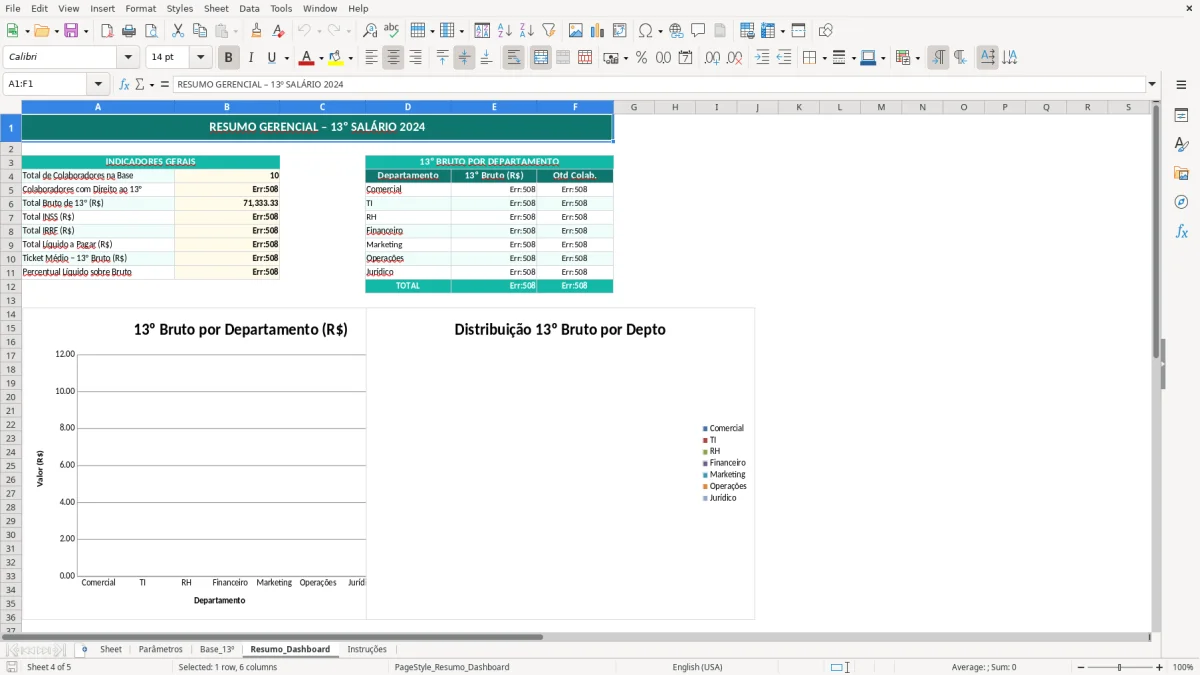The height and width of the screenshot is (675, 1200).
Task: Apply the red Font Color swatch
Action: (306, 58)
